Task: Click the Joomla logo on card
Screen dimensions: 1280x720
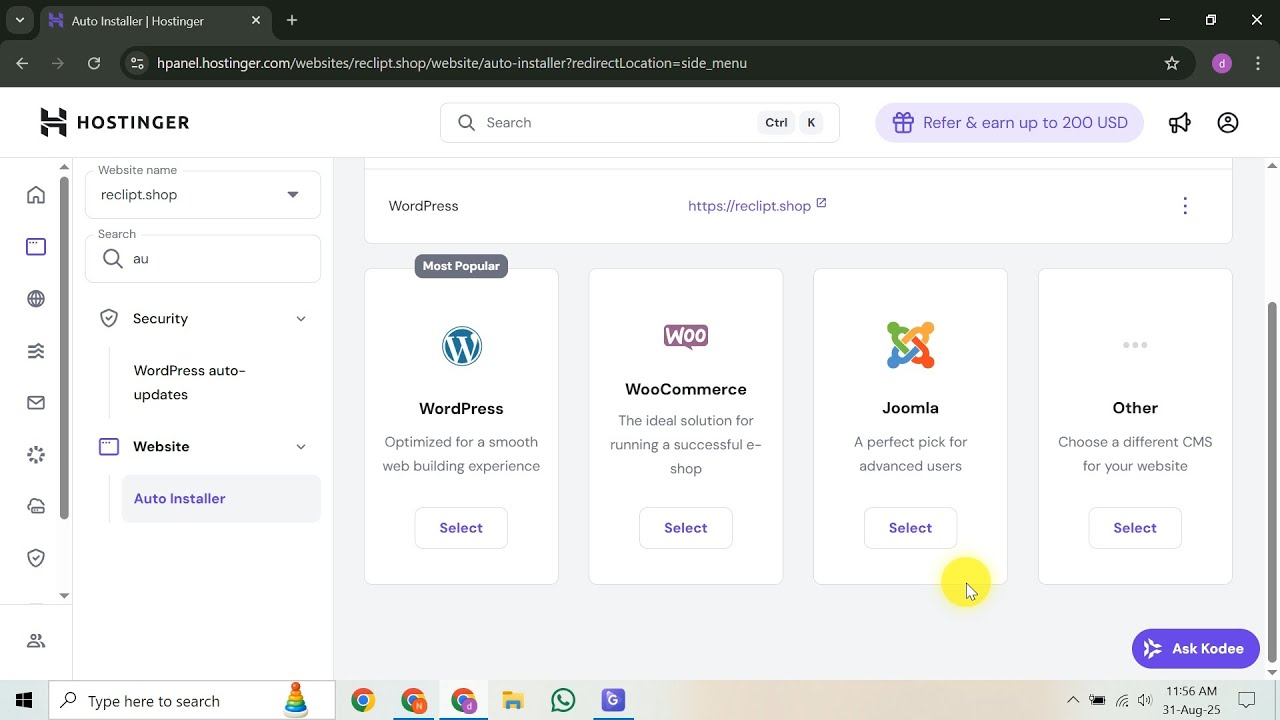Action: click(x=910, y=345)
